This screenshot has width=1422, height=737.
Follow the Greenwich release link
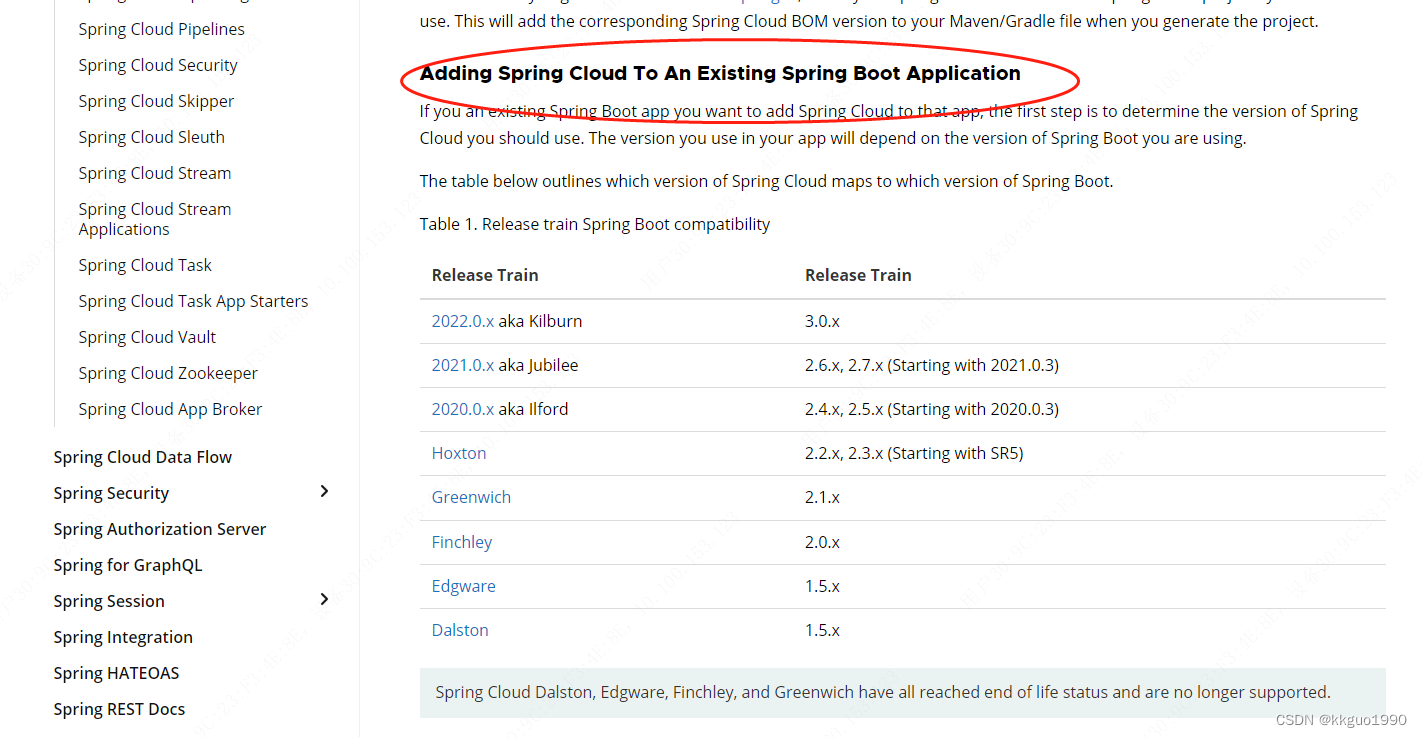tap(471, 496)
